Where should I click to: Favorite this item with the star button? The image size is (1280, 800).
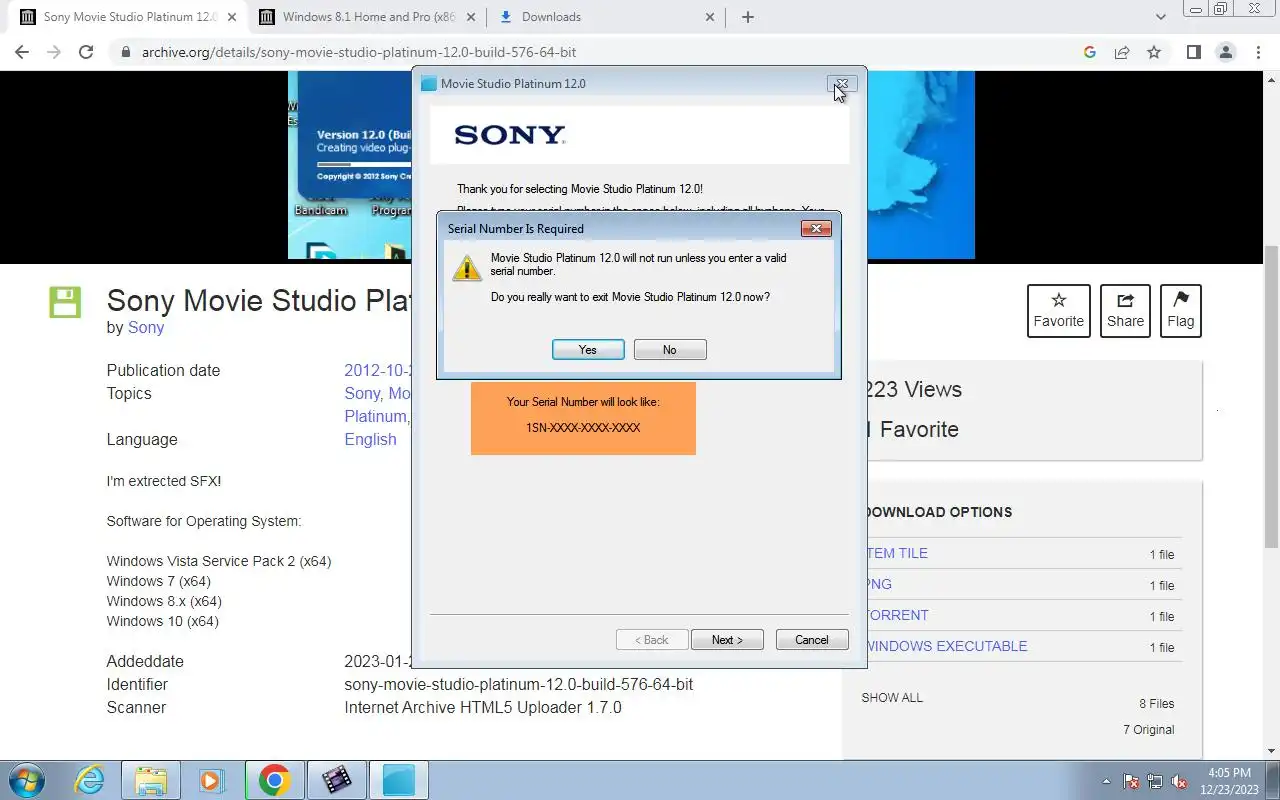pyautogui.click(x=1059, y=311)
